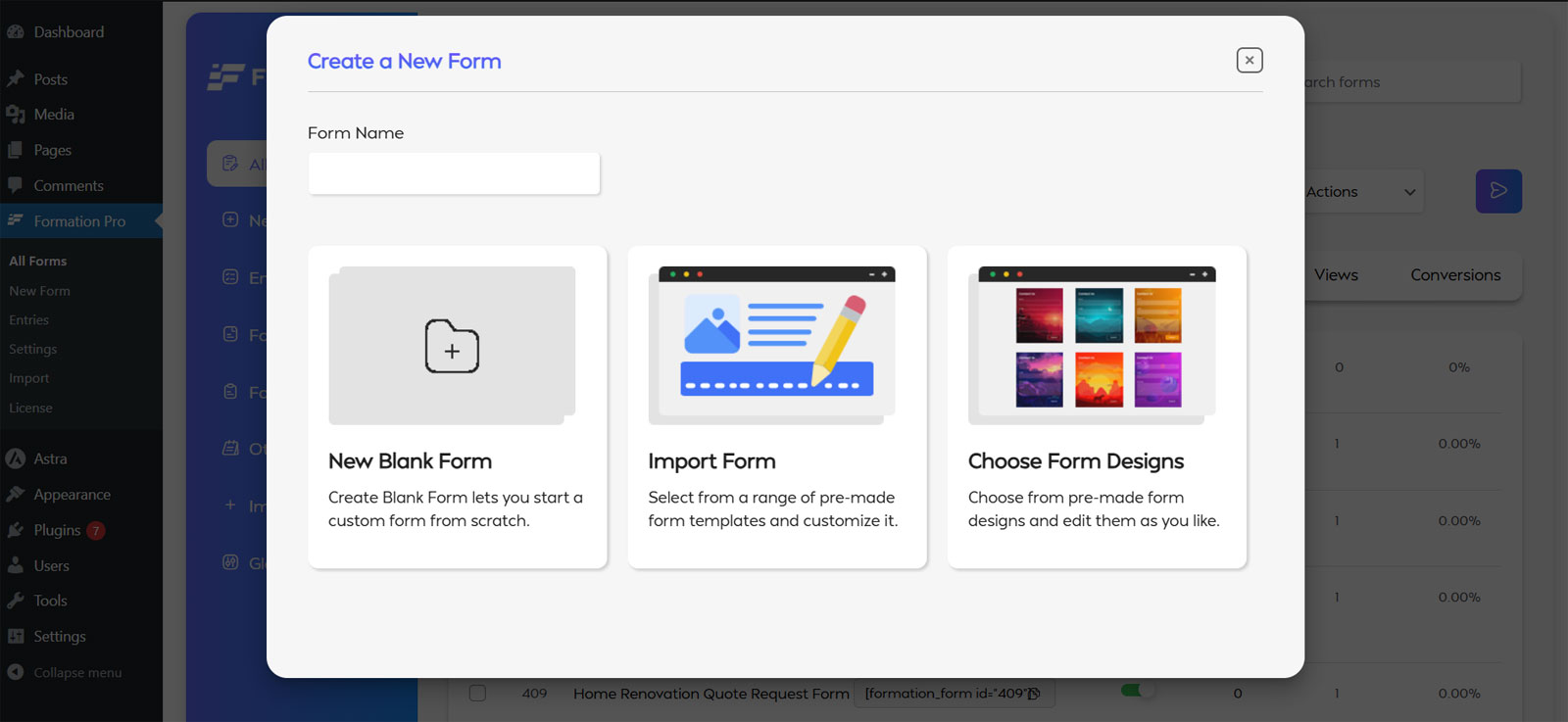Click the Tools wrench icon
This screenshot has height=722, width=1568.
point(16,601)
